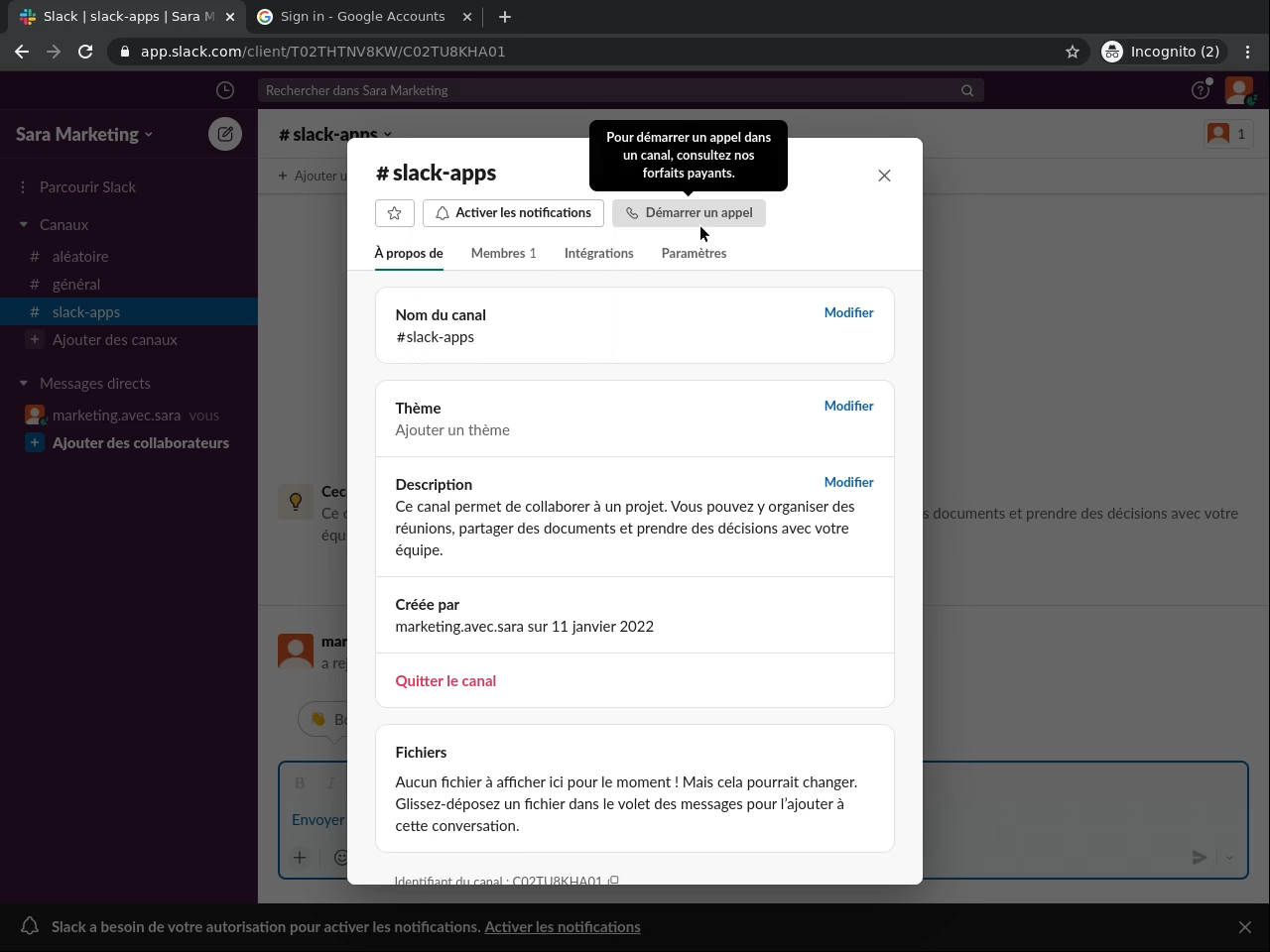
Task: Open send options dropdown arrow
Action: 1229,858
